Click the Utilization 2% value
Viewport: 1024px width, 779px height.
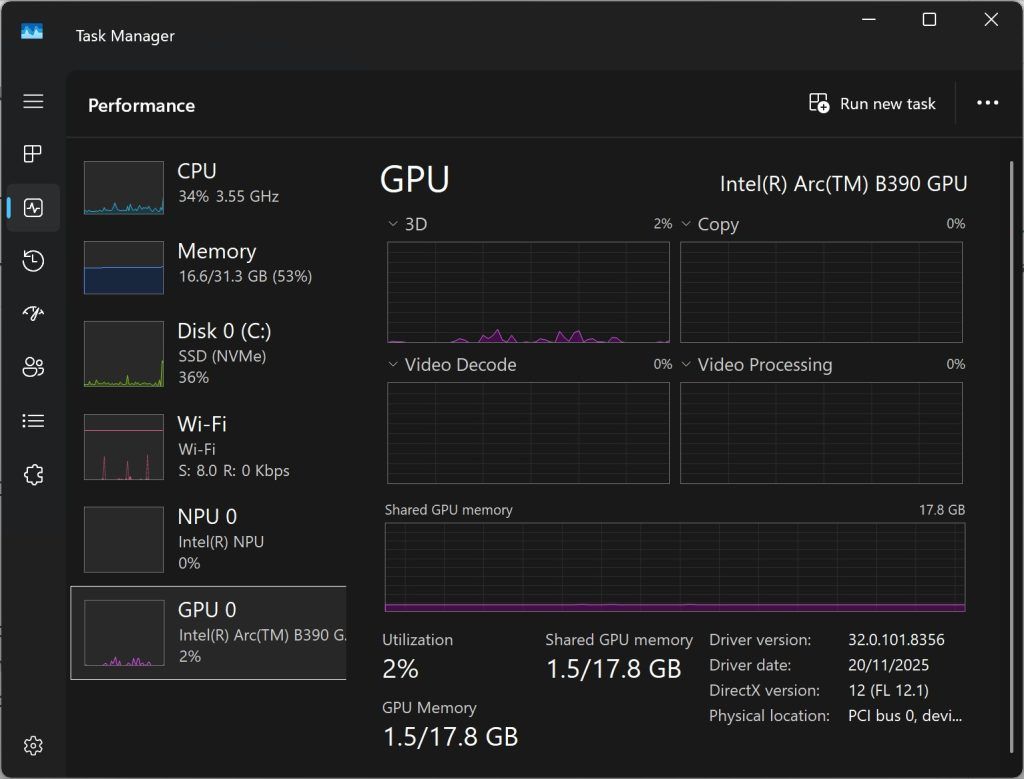click(400, 669)
